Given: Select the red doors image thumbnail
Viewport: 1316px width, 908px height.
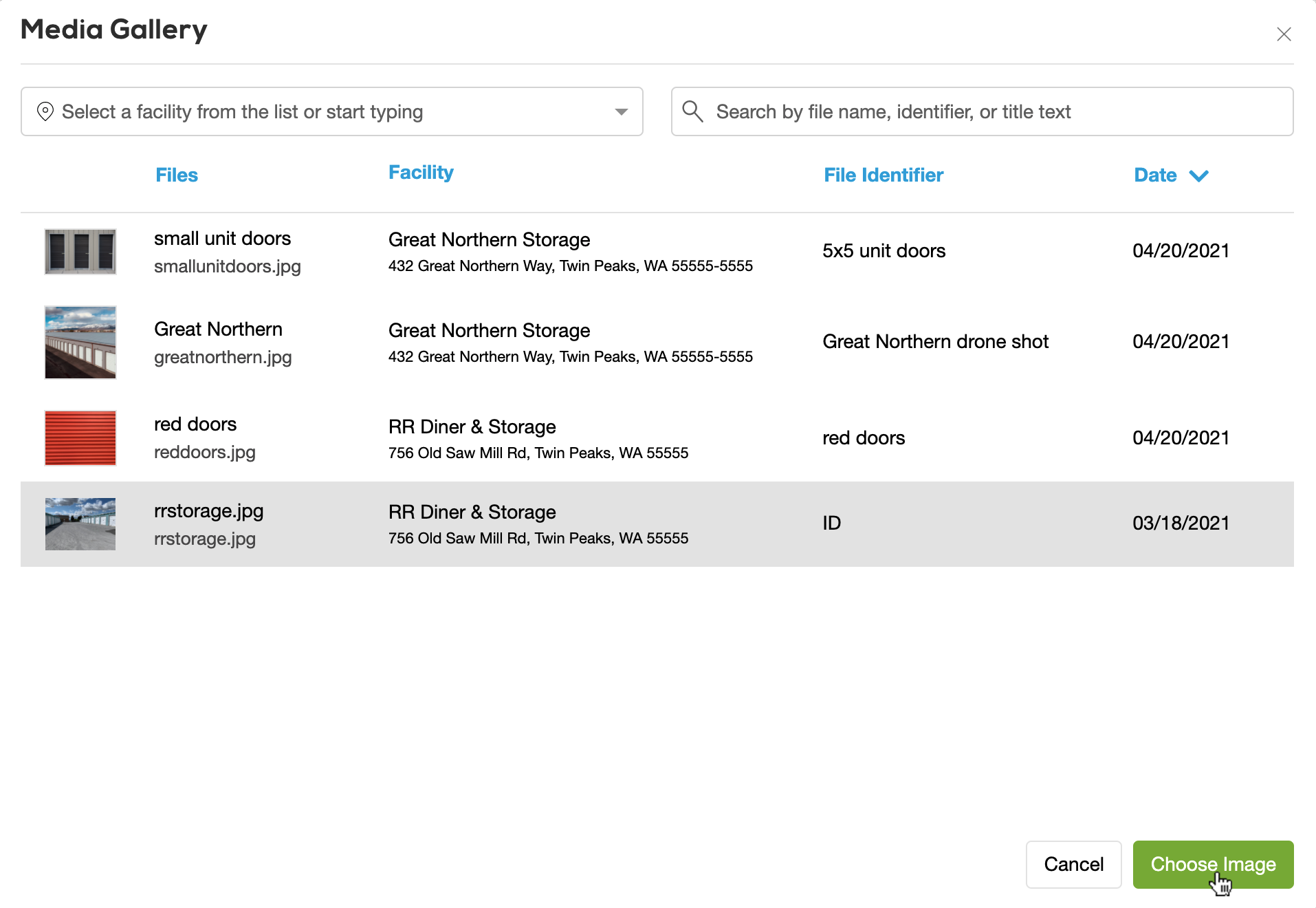Looking at the screenshot, I should point(80,438).
